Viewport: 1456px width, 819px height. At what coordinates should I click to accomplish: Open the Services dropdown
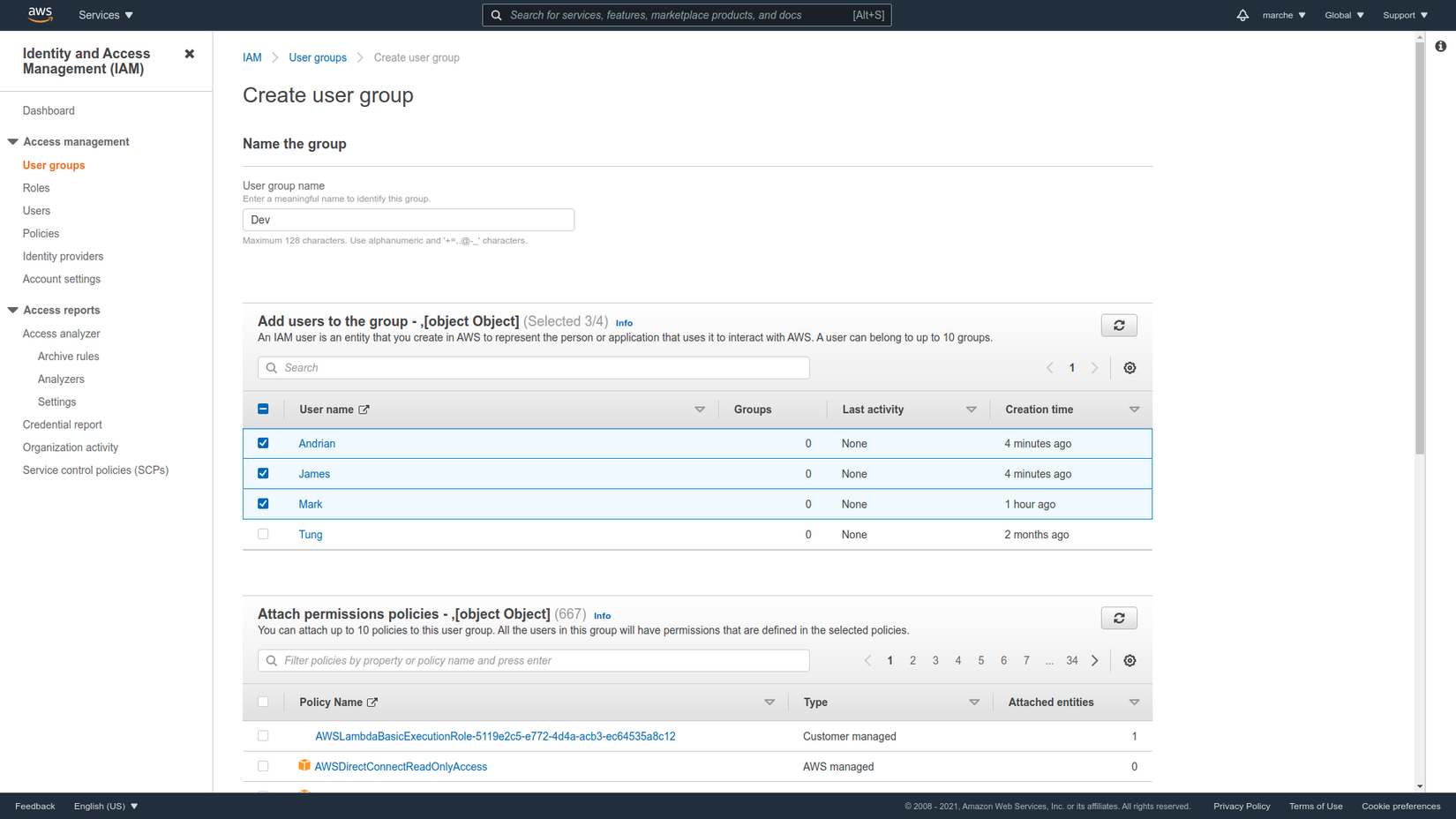click(106, 15)
